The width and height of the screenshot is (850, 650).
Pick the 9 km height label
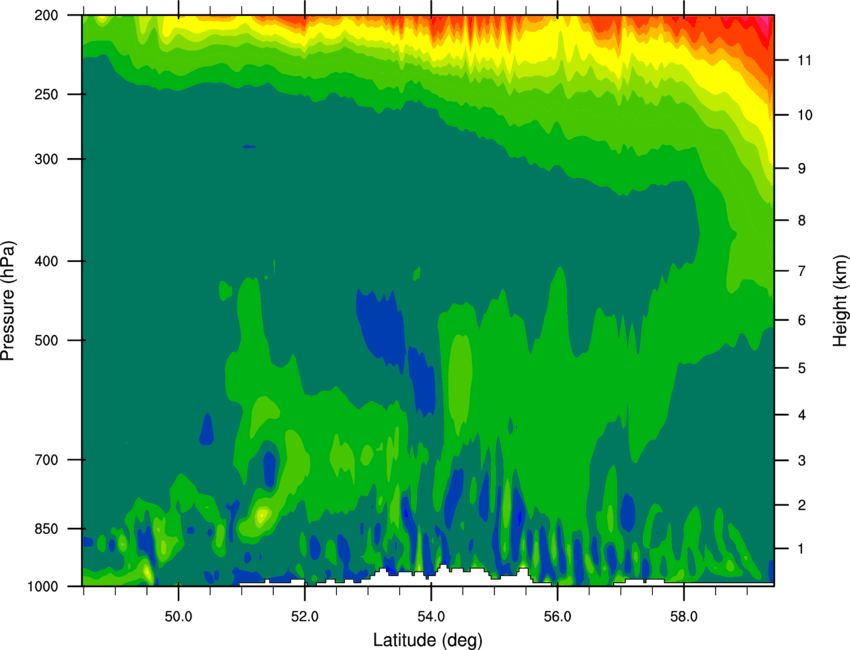[802, 169]
